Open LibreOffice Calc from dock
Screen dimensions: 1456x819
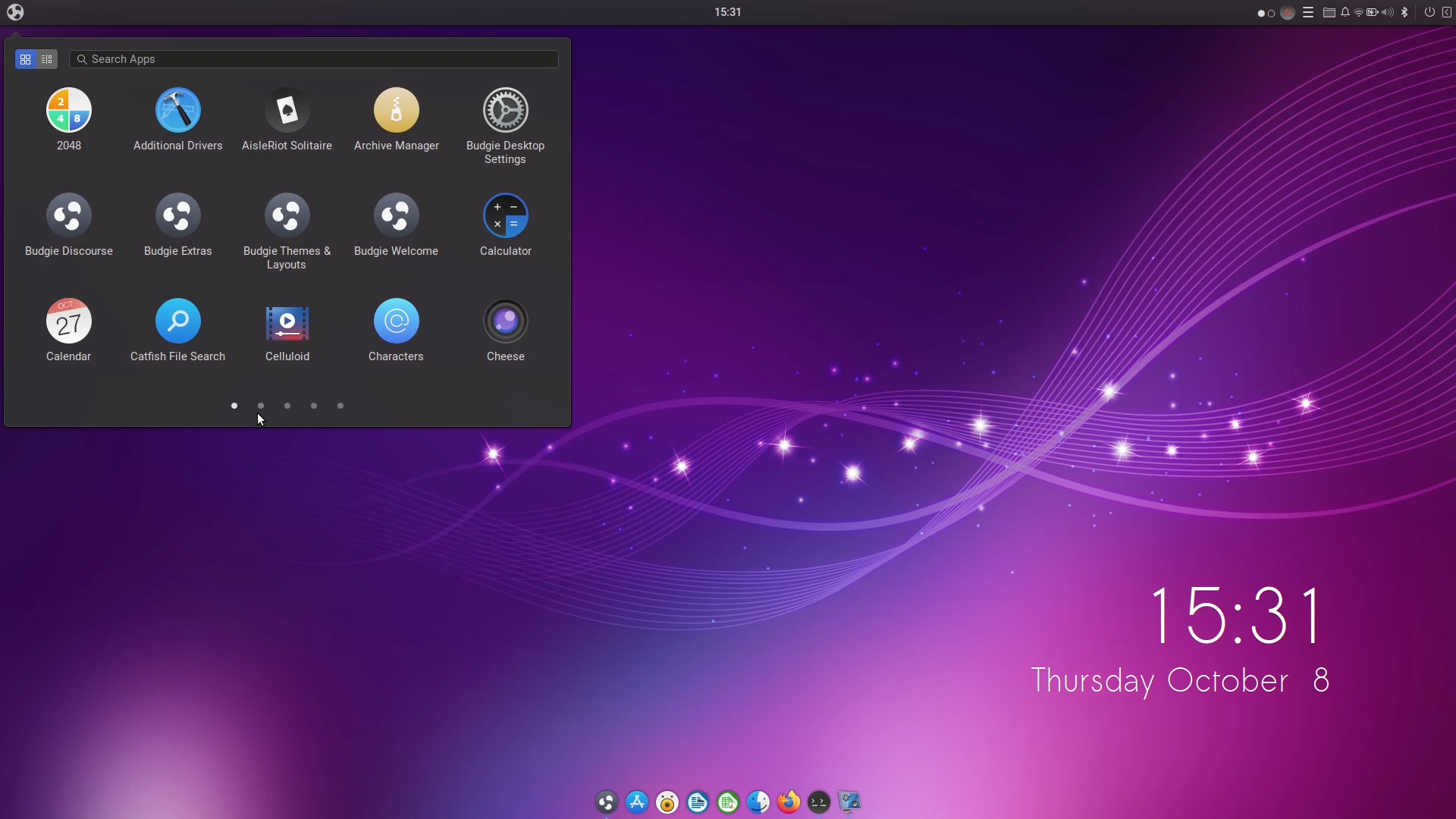click(x=728, y=802)
